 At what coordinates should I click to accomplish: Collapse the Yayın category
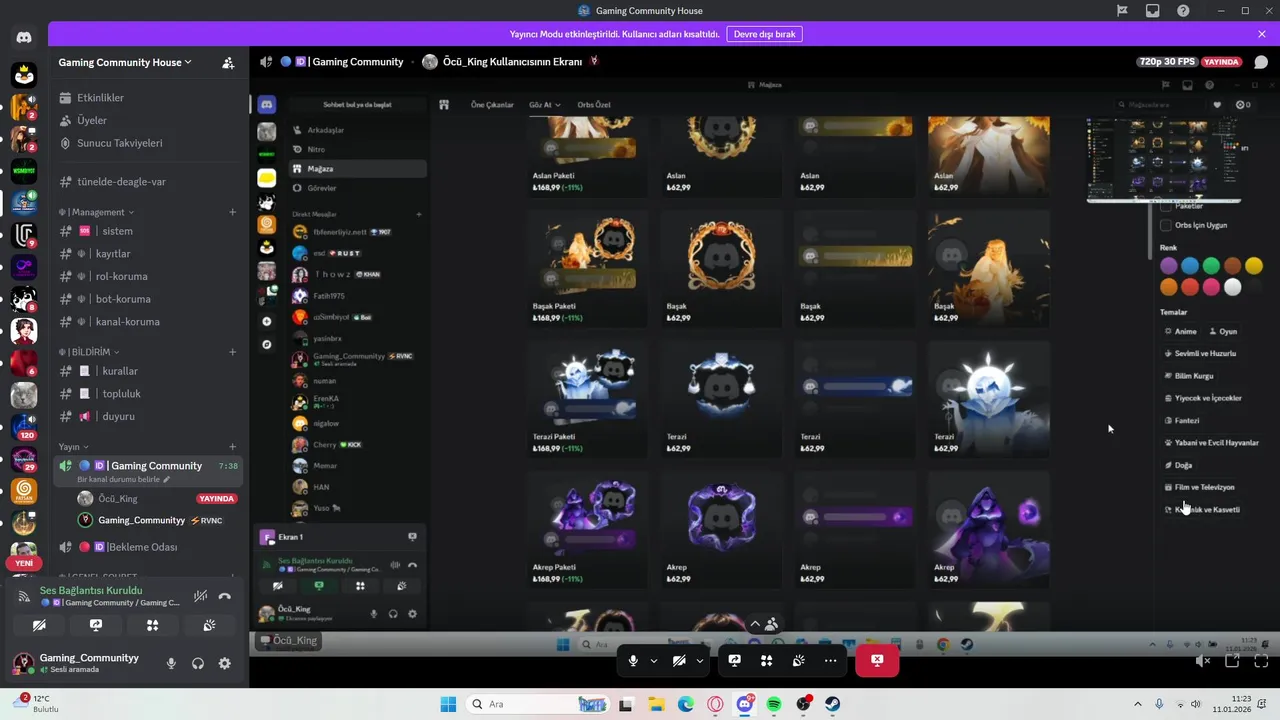point(73,447)
